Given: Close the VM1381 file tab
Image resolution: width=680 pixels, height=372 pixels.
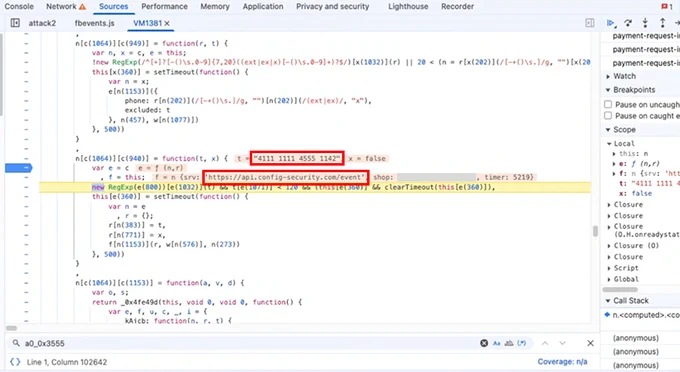Looking at the screenshot, I should (x=167, y=23).
